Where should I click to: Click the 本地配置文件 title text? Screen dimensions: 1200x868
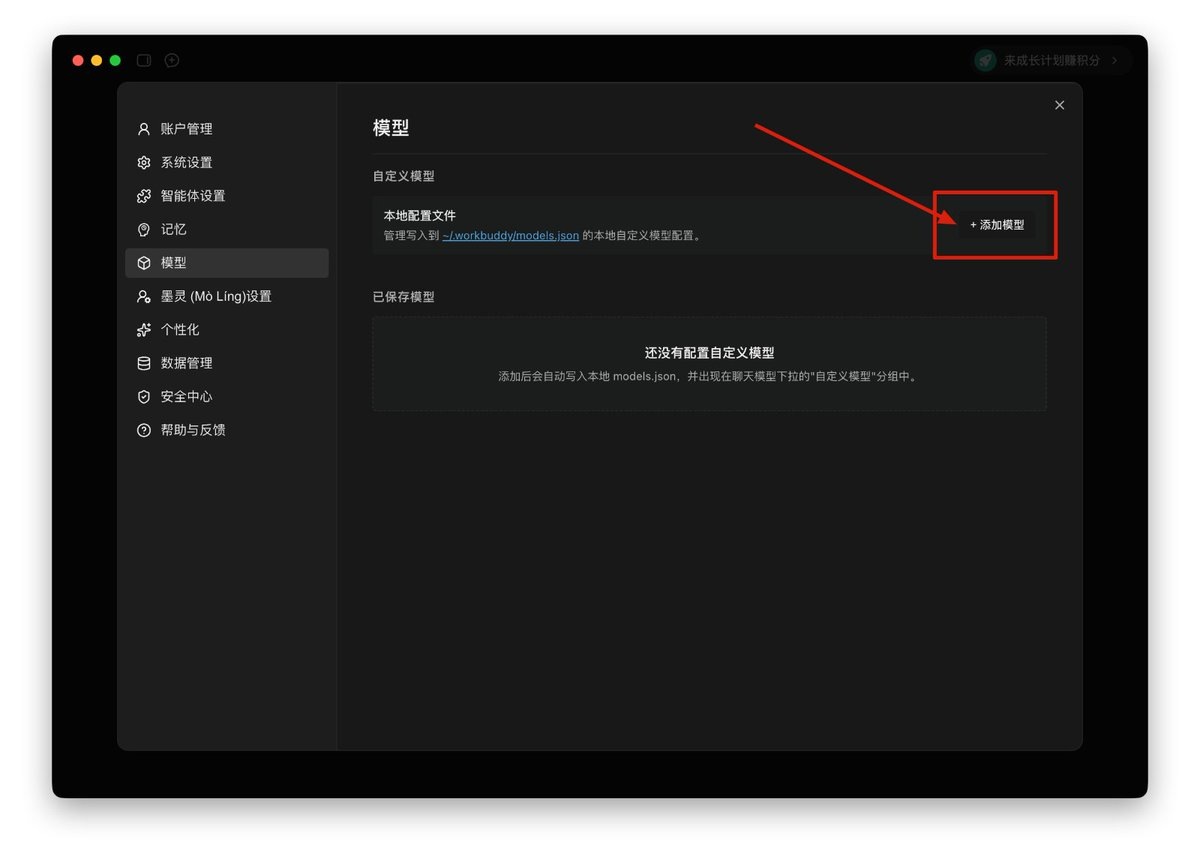pyautogui.click(x=420, y=216)
